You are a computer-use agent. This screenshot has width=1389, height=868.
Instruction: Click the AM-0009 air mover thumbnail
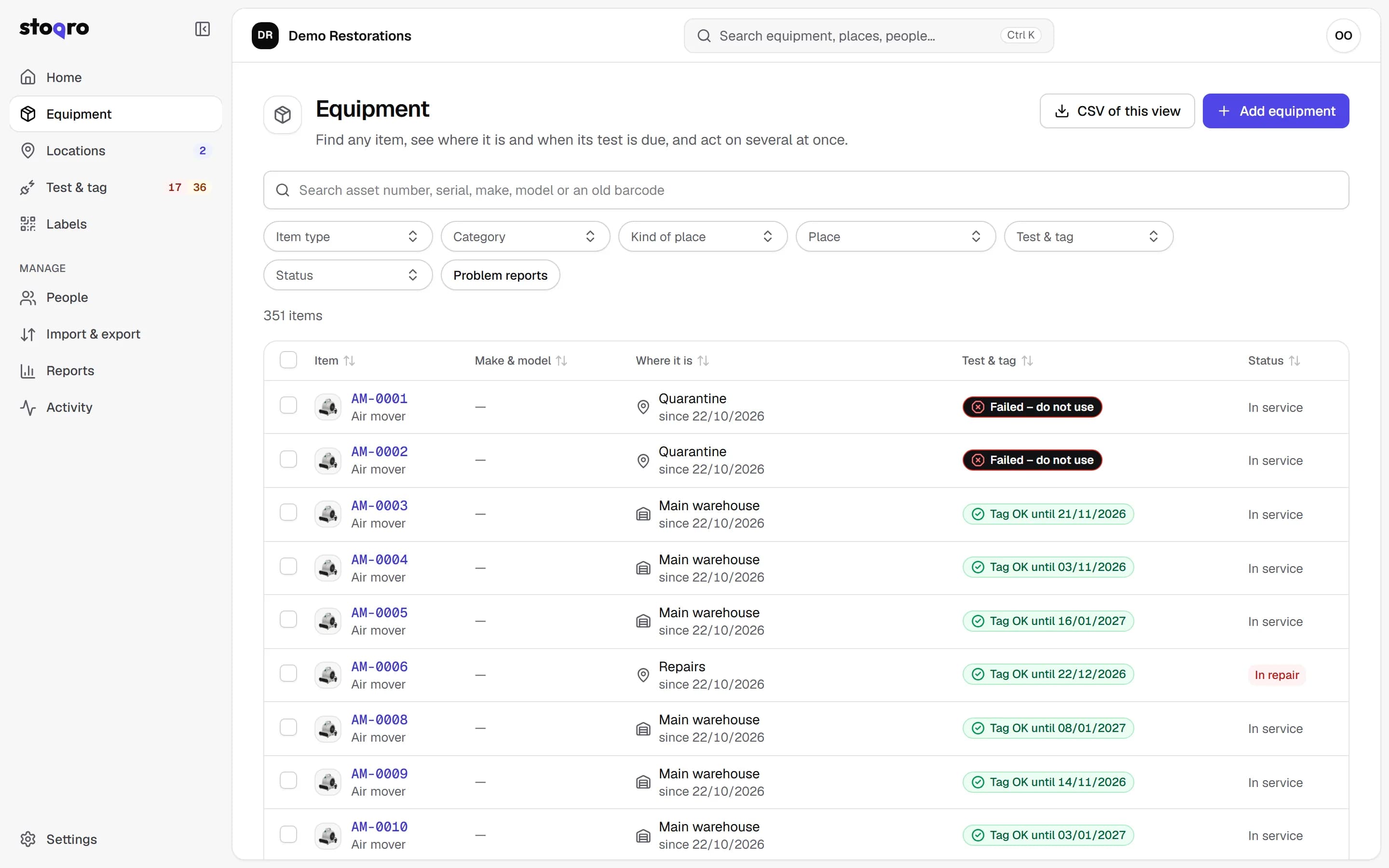328,782
